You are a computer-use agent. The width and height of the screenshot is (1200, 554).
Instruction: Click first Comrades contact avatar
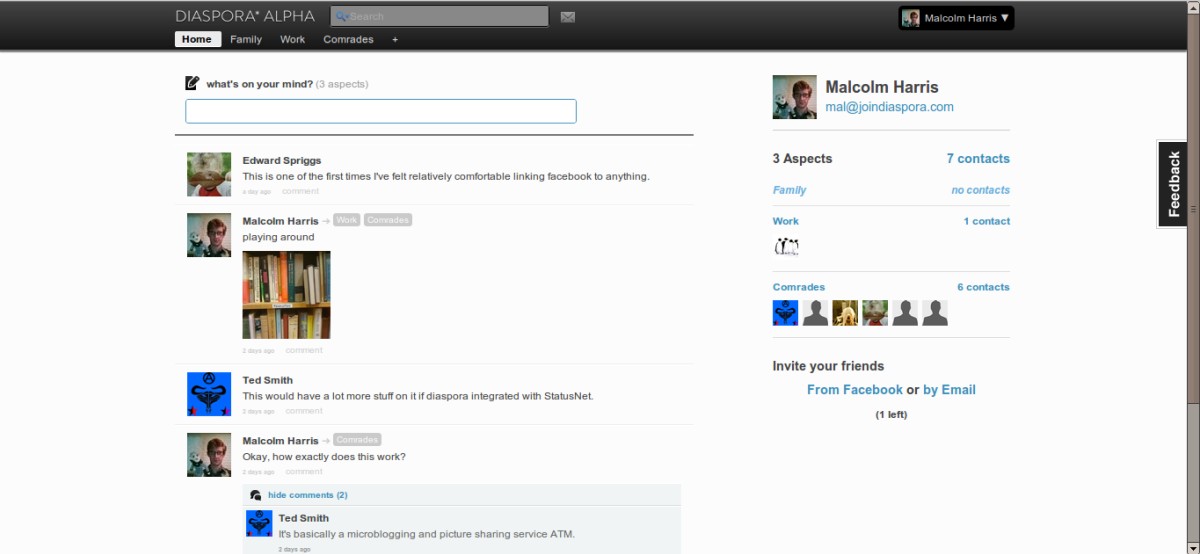(786, 313)
